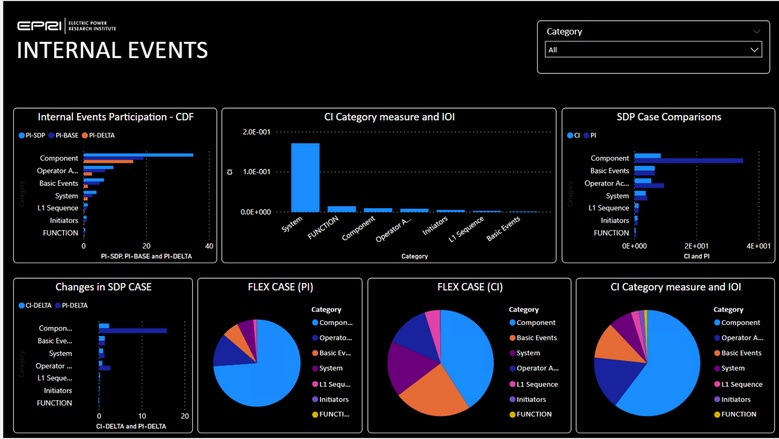This screenshot has width=779, height=439.
Task: Click Operator A... legend marker in CI Category pie
Action: [717, 338]
